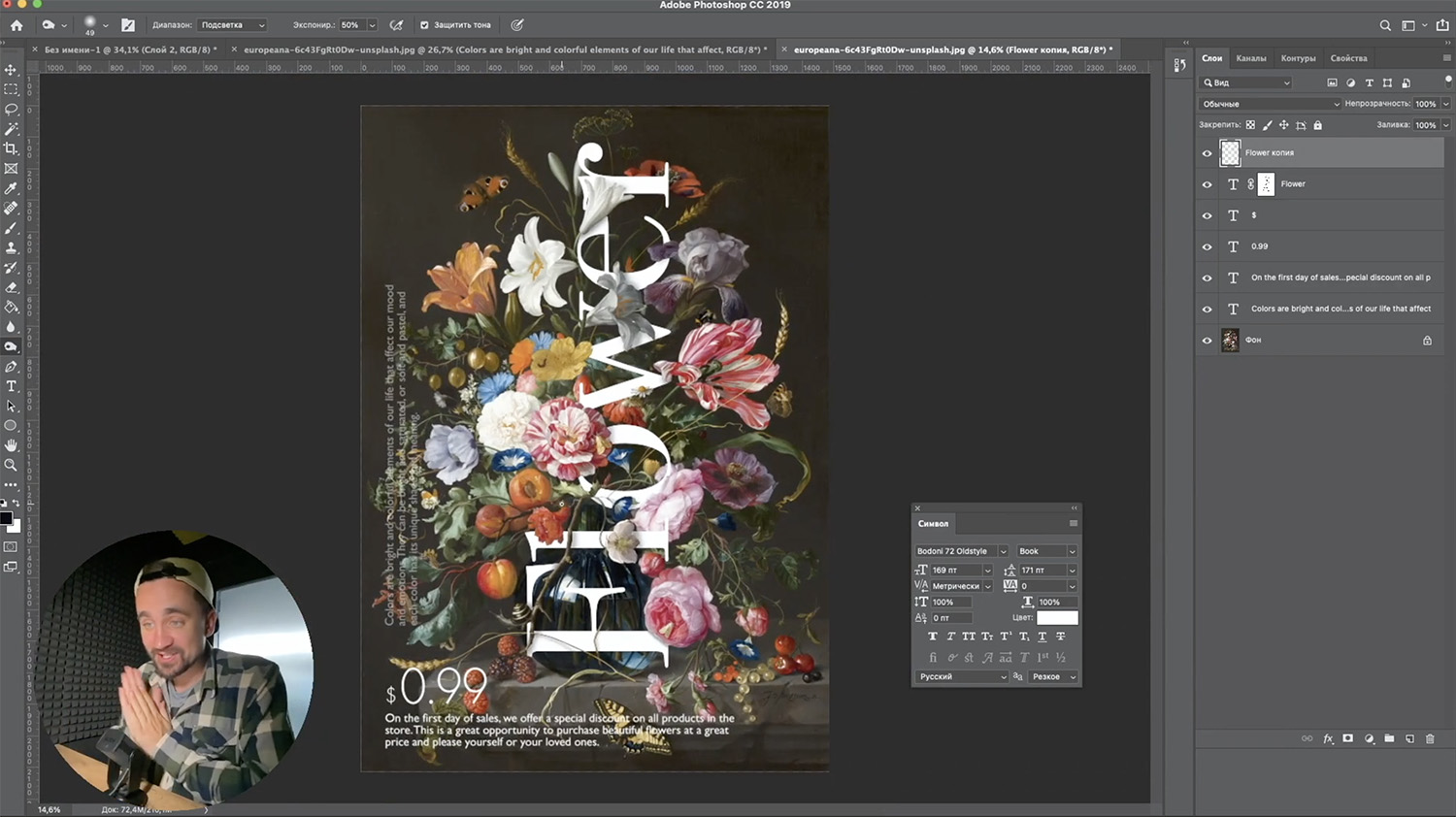This screenshot has height=817, width=1456.
Task: Click the delete layer trash icon
Action: coord(1430,739)
